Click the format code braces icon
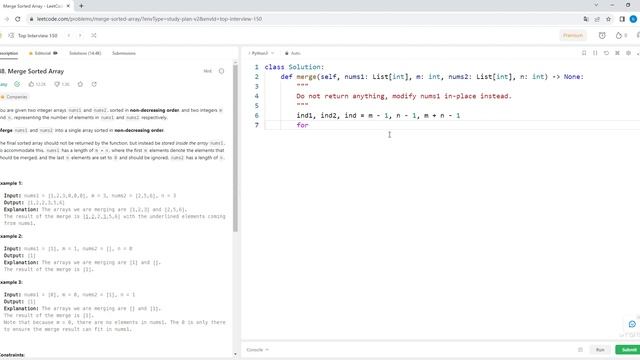Viewport: 640px width, 360px height. coord(595,53)
